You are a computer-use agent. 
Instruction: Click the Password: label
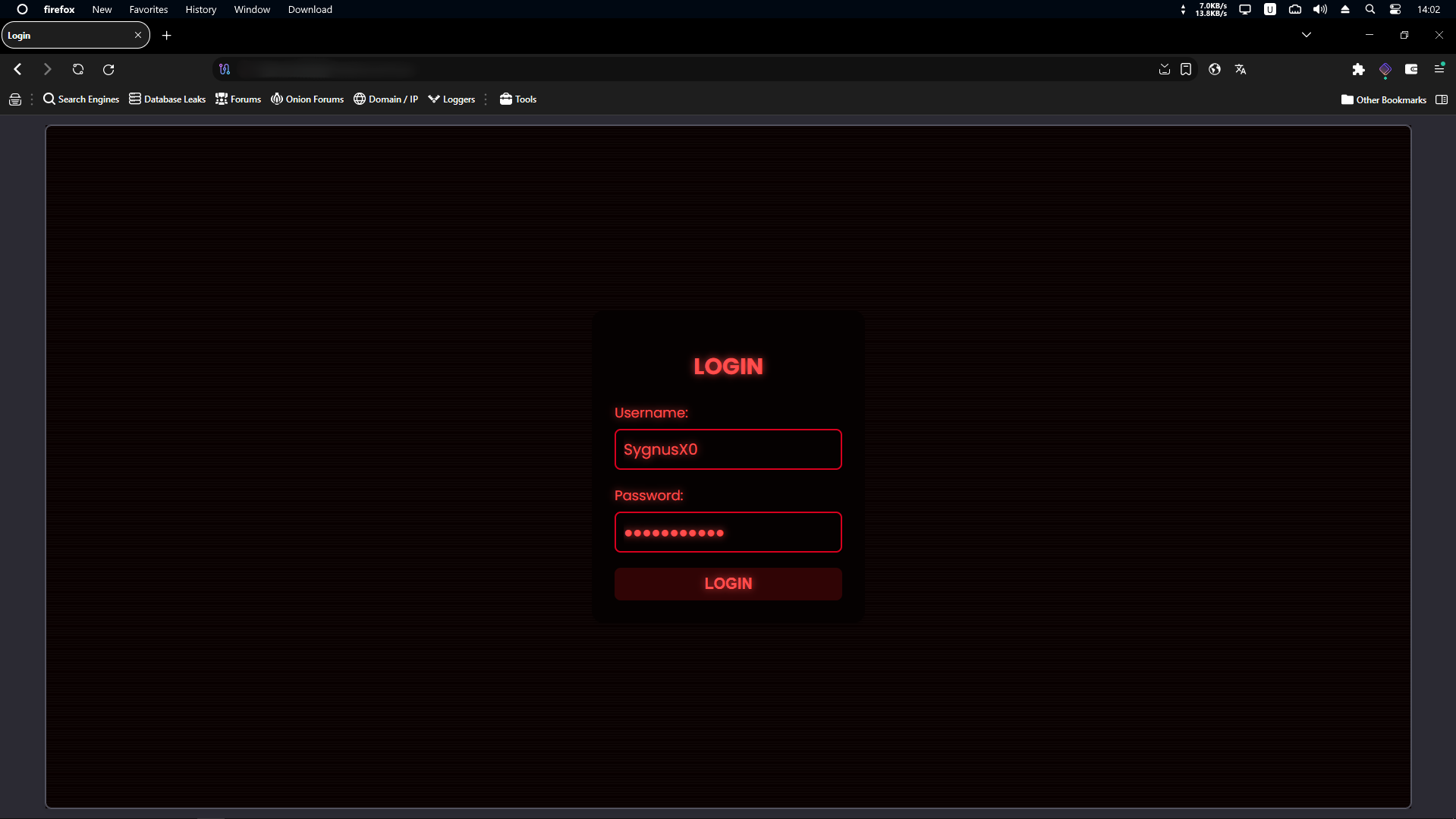pos(649,496)
